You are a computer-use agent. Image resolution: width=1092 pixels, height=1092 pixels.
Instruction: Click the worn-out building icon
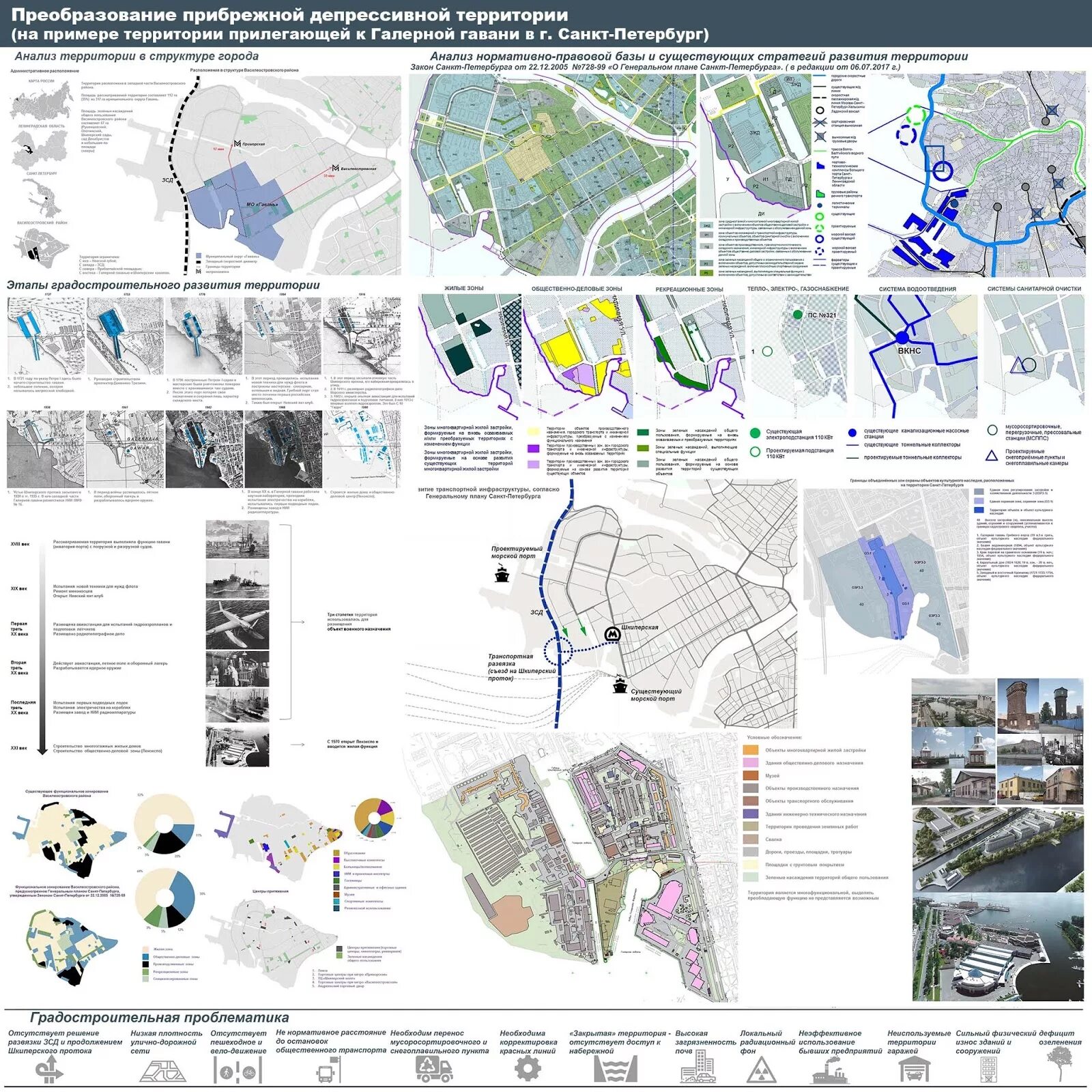pos(989,1070)
